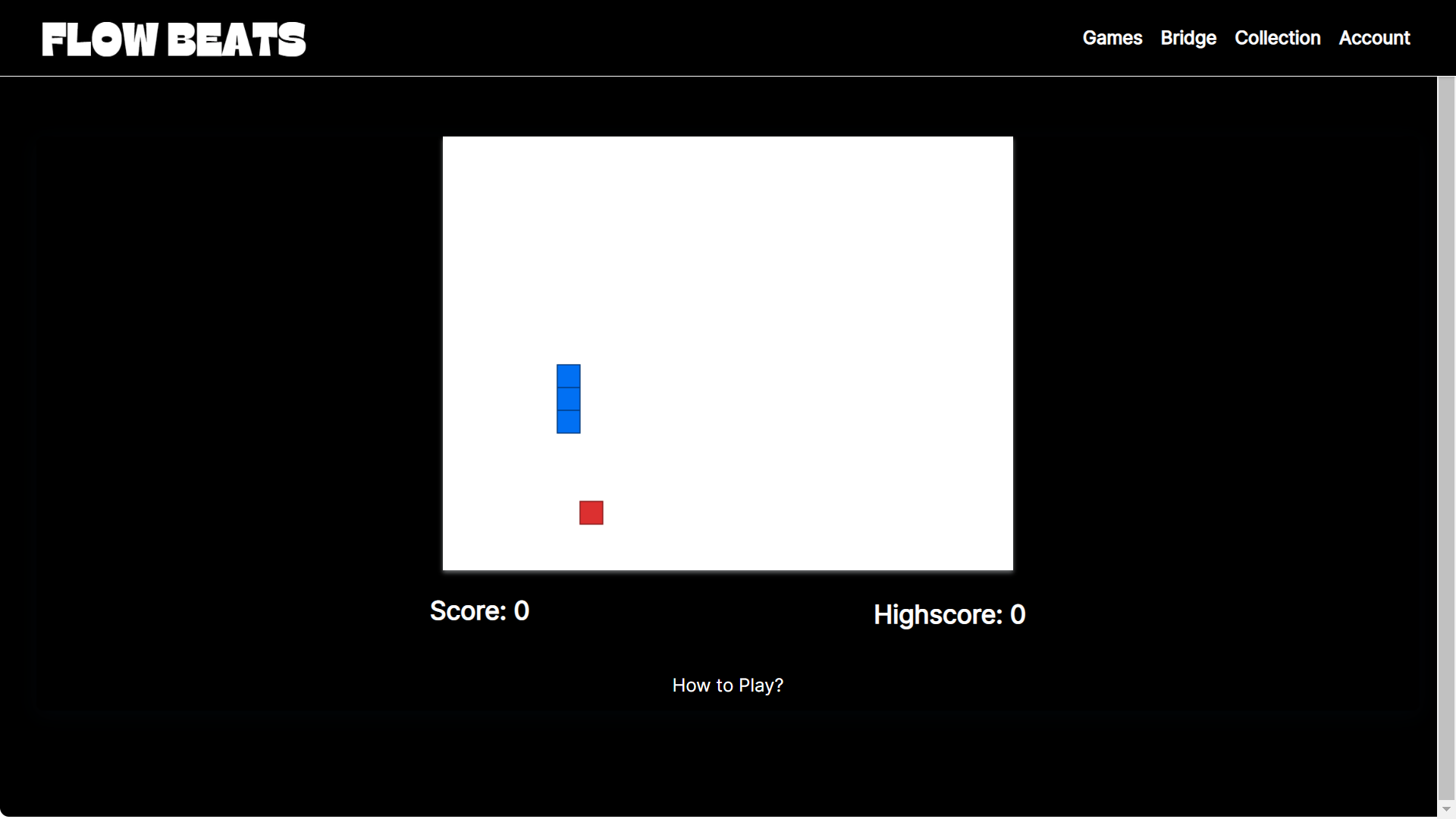Open the Bridge navigation item
This screenshot has height=819, width=1456.
pyautogui.click(x=1188, y=38)
